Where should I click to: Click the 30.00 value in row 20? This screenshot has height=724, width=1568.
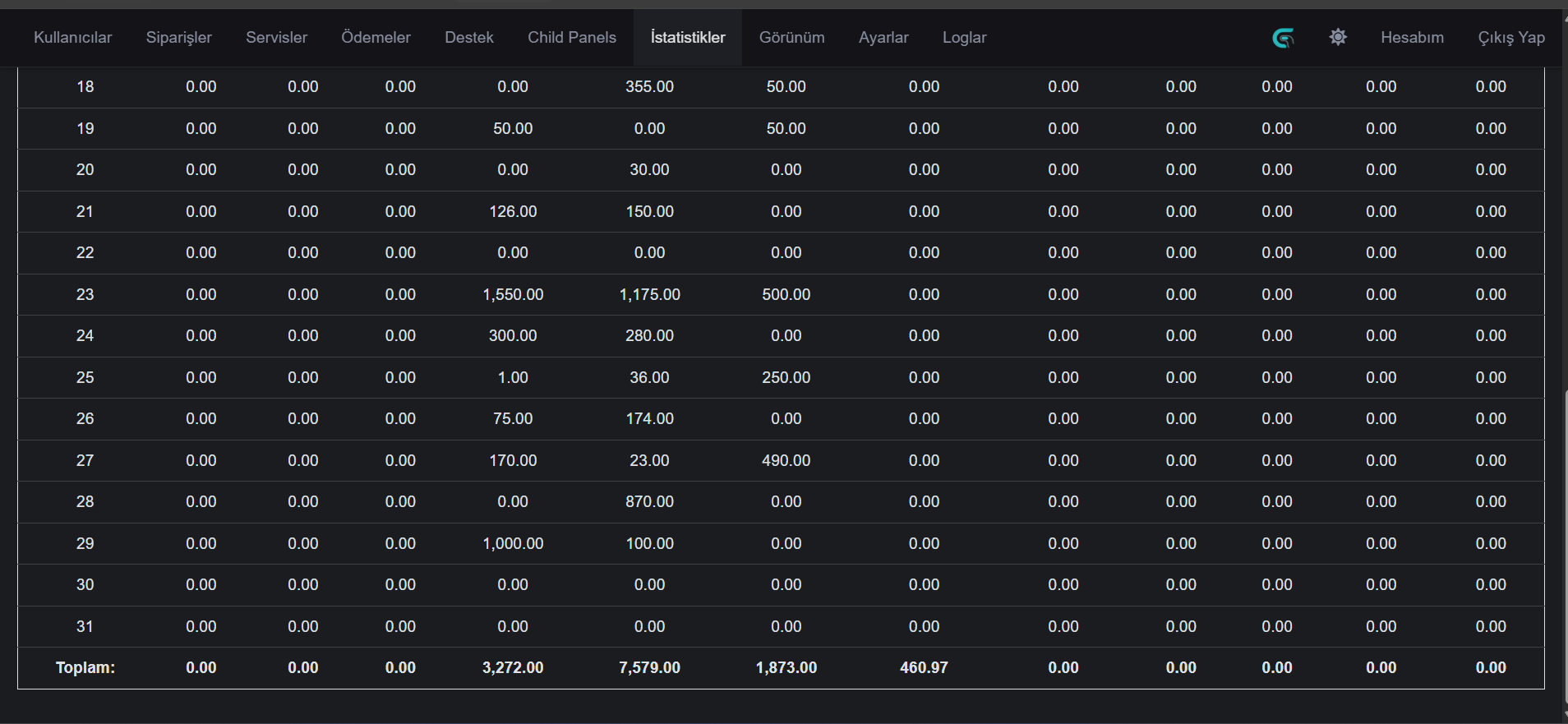[649, 170]
